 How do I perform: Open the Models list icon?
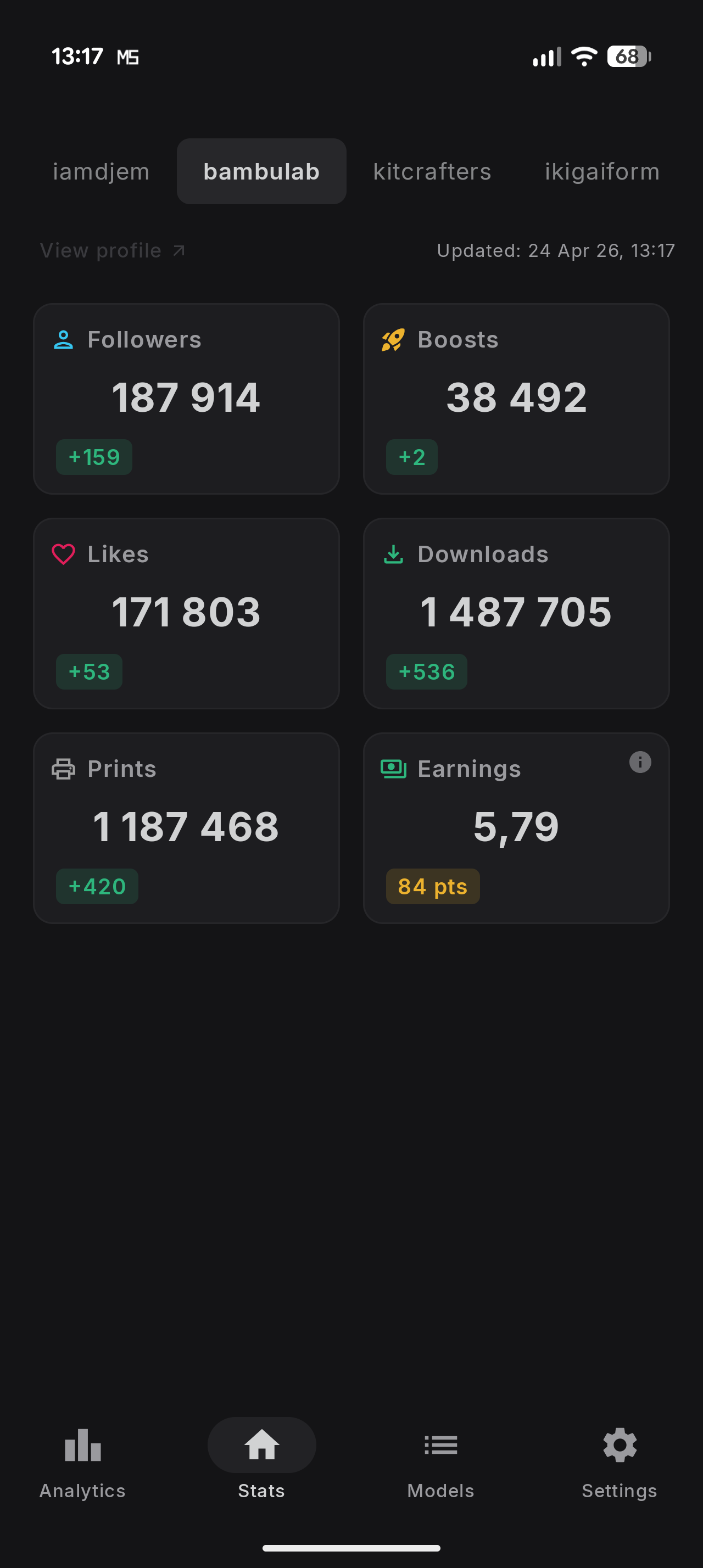(x=440, y=1445)
